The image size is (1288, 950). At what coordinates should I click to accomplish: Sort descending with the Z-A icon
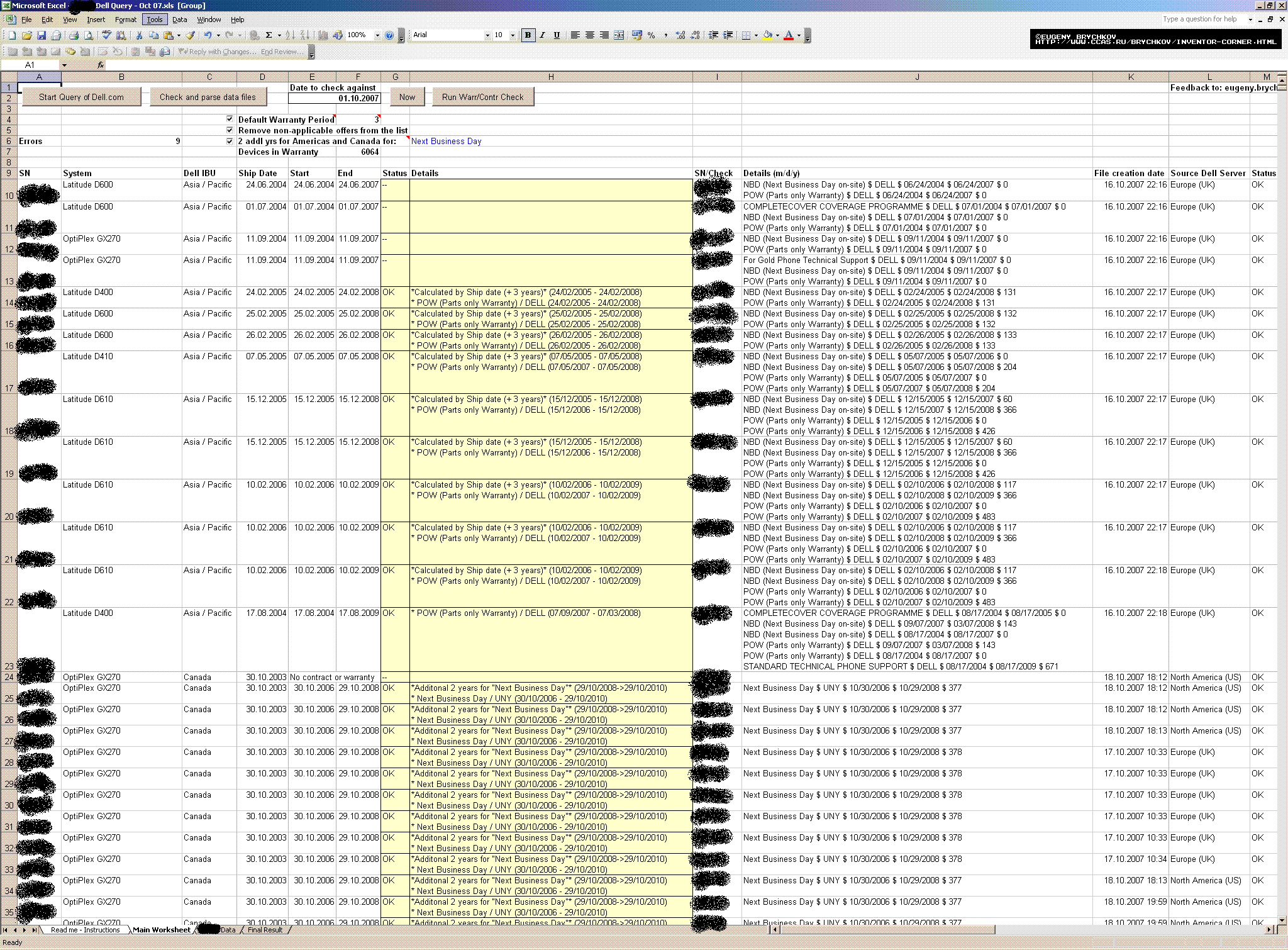[304, 36]
